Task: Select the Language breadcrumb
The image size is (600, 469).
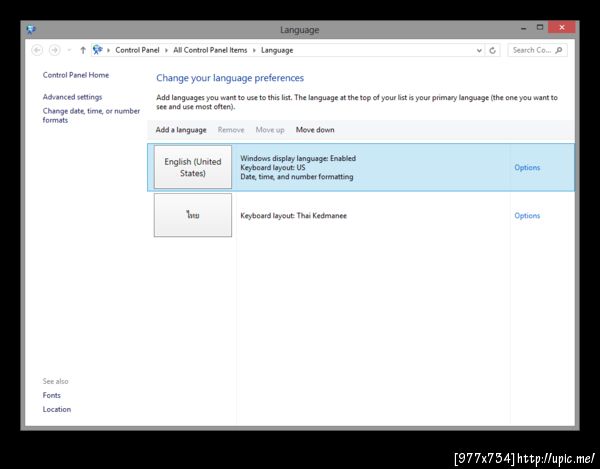Action: [277, 50]
